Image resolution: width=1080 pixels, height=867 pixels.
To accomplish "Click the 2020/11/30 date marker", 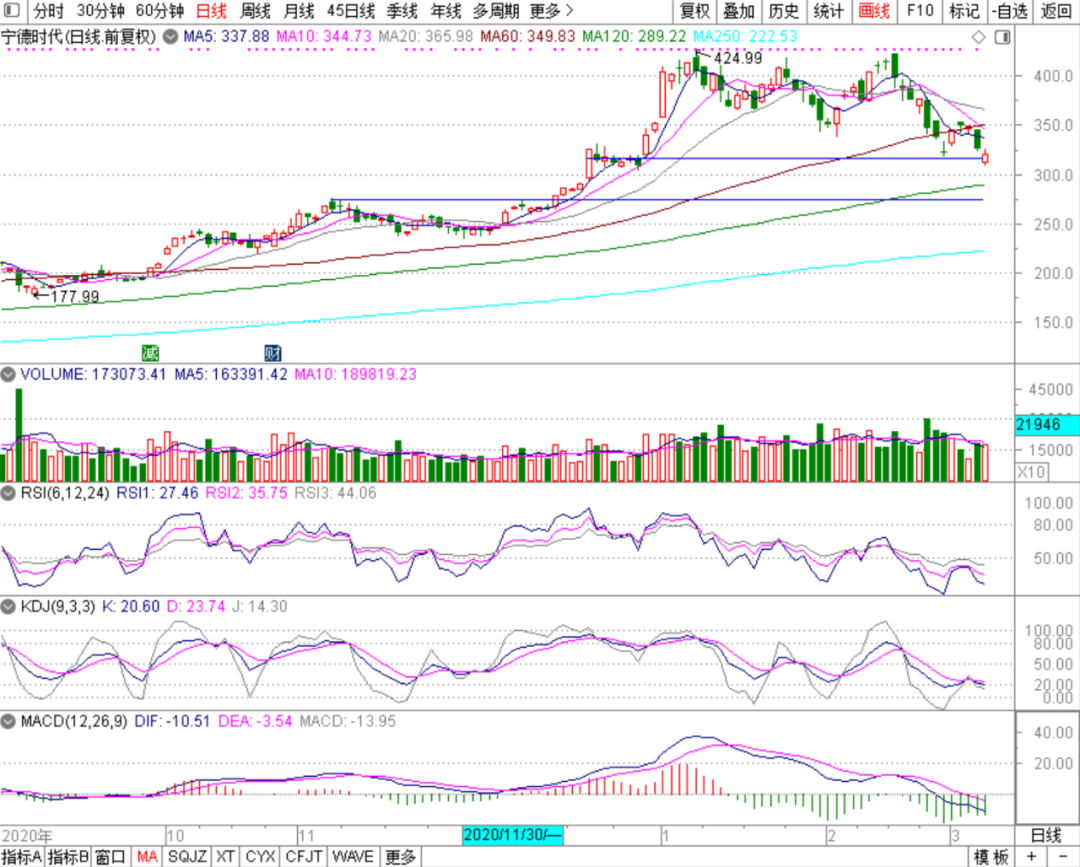I will pyautogui.click(x=513, y=835).
